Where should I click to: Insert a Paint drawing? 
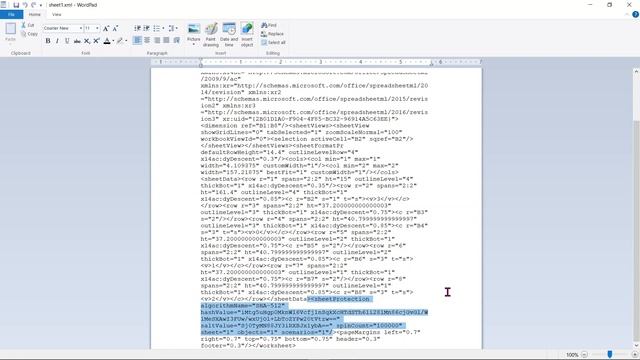click(211, 35)
